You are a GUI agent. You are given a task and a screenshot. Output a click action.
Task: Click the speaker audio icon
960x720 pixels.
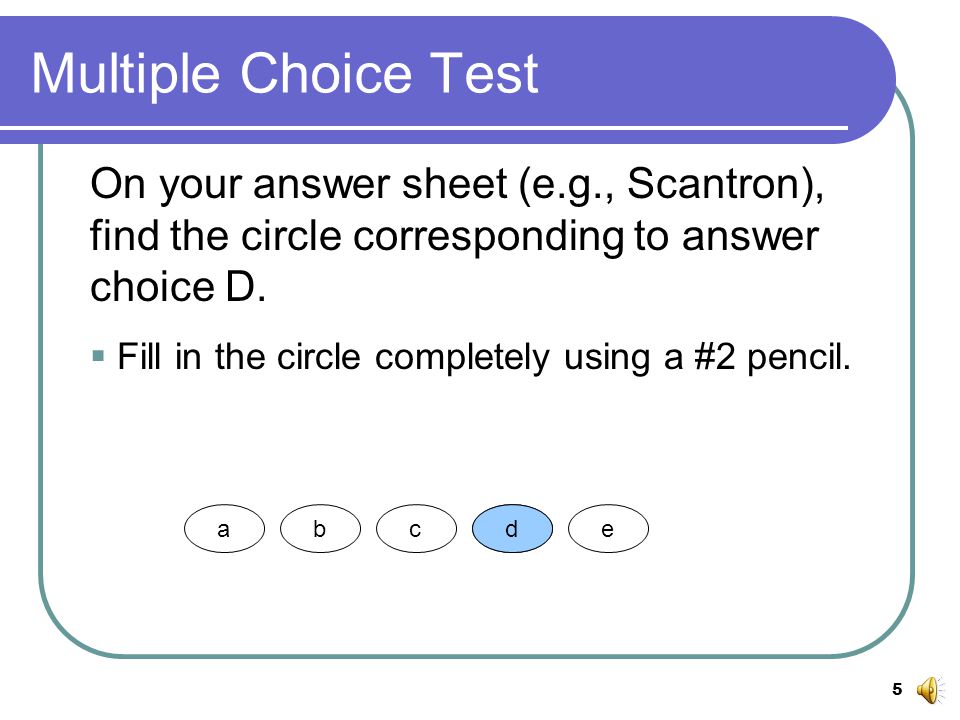tap(931, 690)
